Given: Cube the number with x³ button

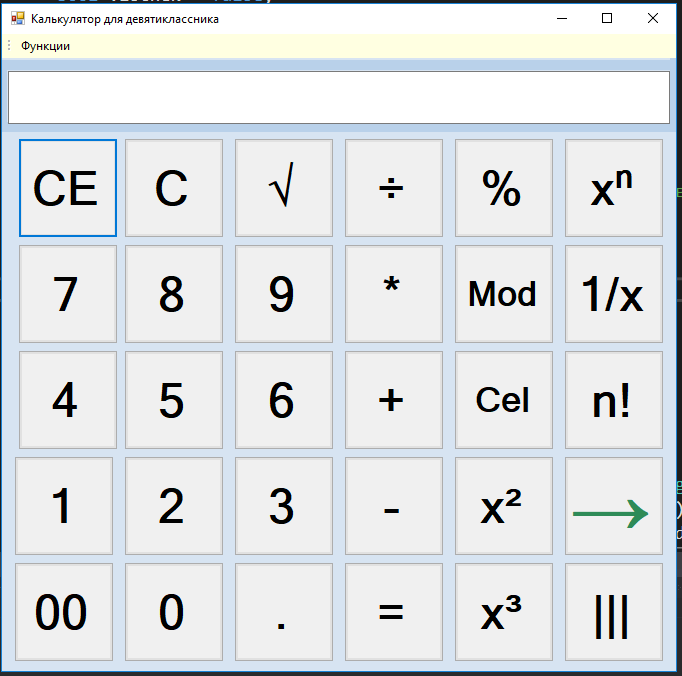Looking at the screenshot, I should click(x=504, y=612).
